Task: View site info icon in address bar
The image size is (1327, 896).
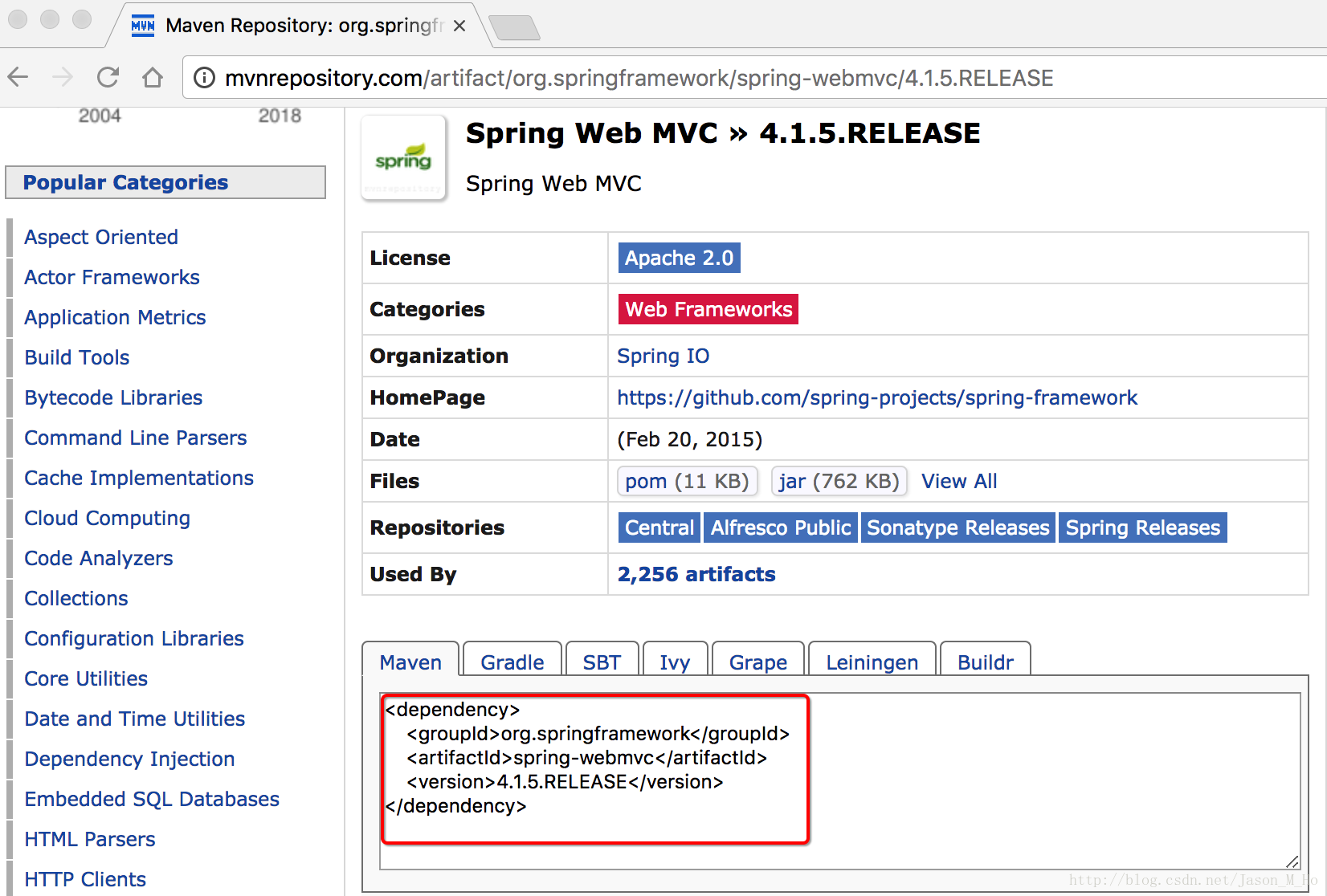Action: [205, 78]
